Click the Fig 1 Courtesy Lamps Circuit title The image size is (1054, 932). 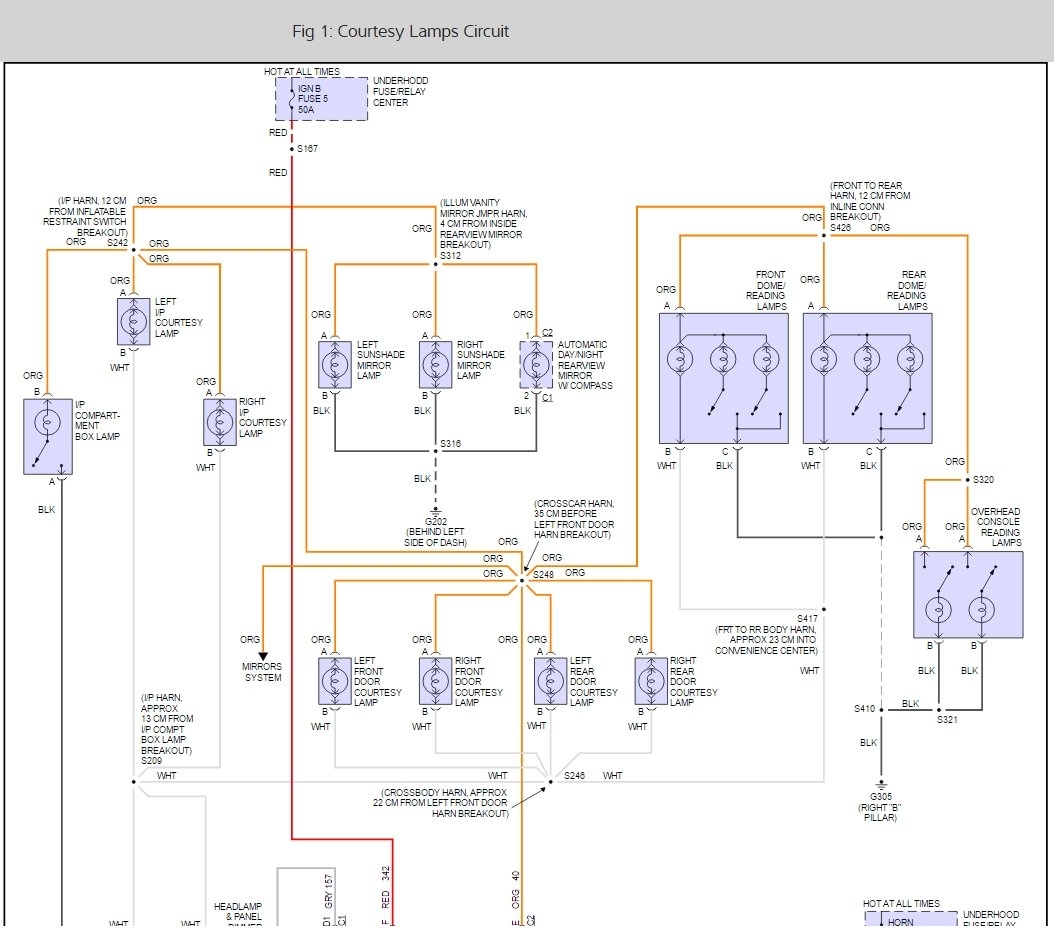[x=400, y=31]
